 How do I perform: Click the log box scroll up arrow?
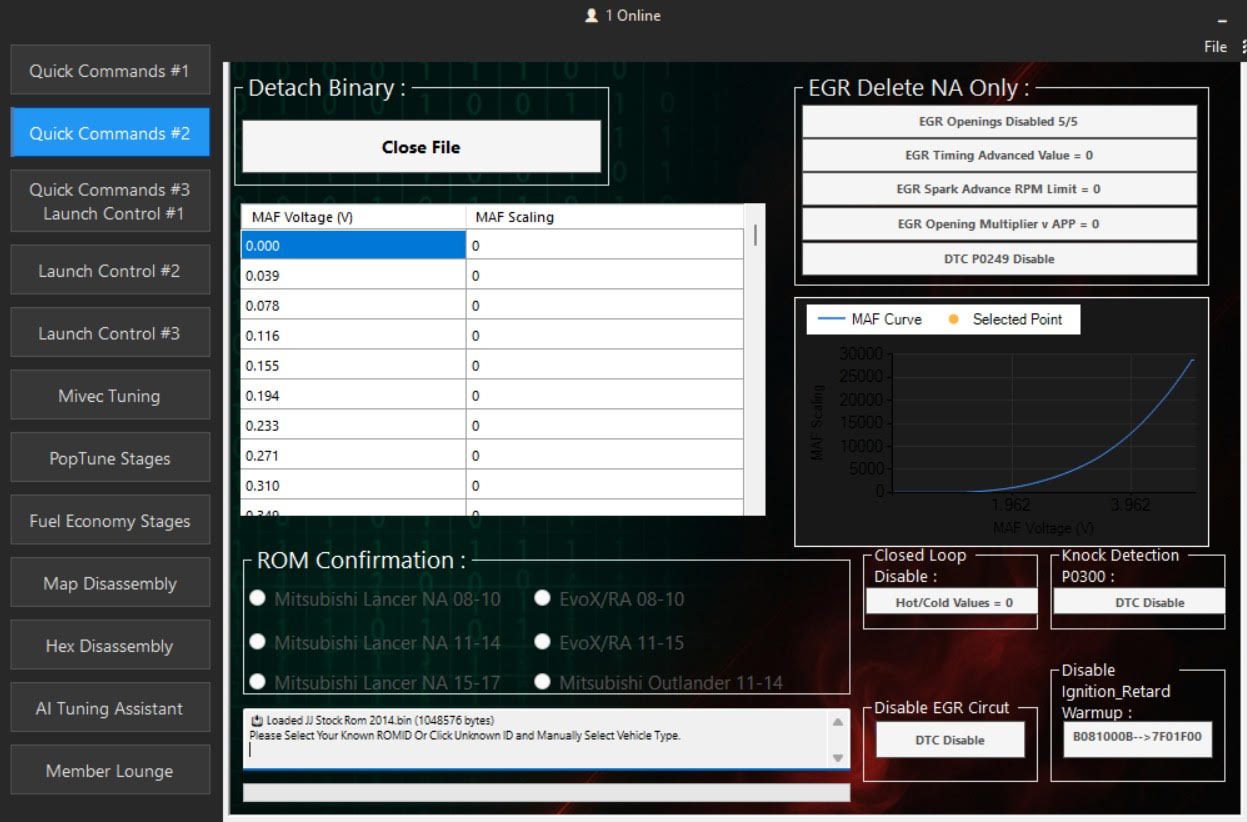pyautogui.click(x=838, y=722)
